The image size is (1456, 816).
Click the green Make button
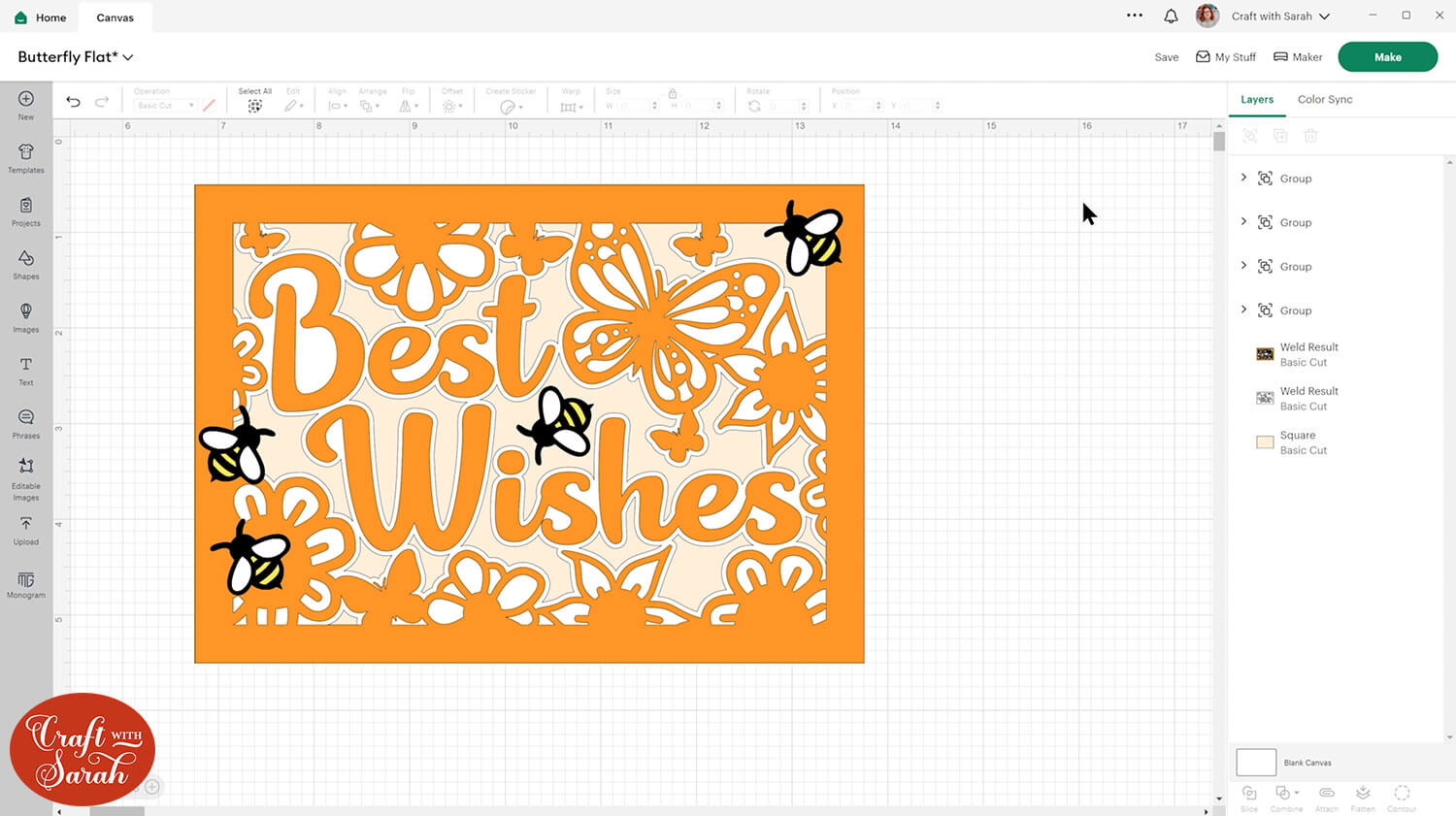(x=1387, y=57)
